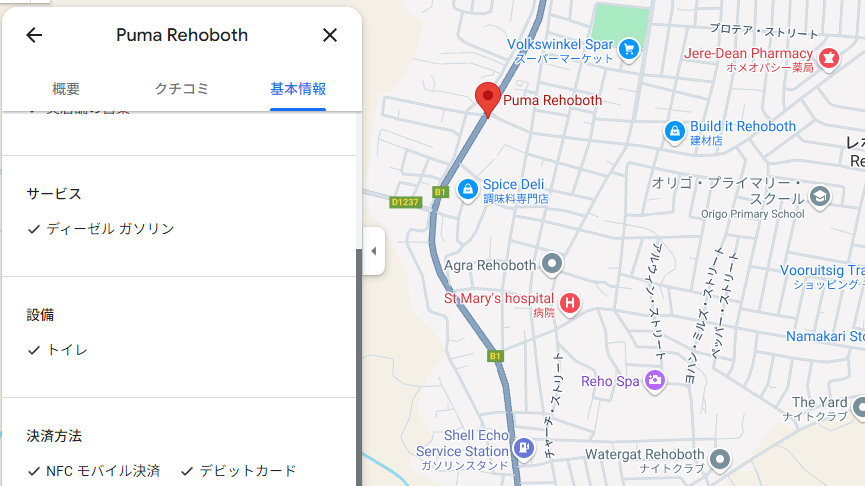Select St Mary's hospital H marker
Screen dimensions: 865x486
tap(570, 303)
